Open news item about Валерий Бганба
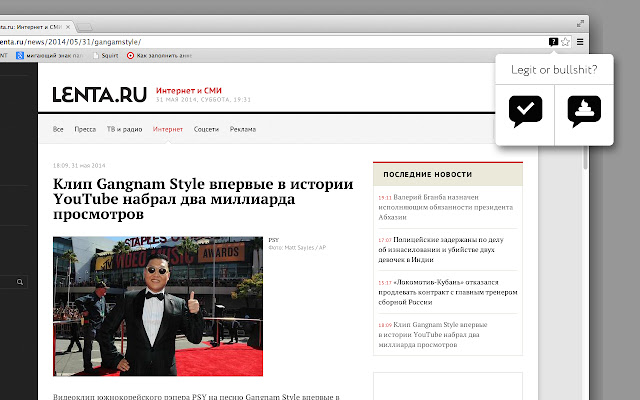Screen dimensions: 640x400 point(445,207)
